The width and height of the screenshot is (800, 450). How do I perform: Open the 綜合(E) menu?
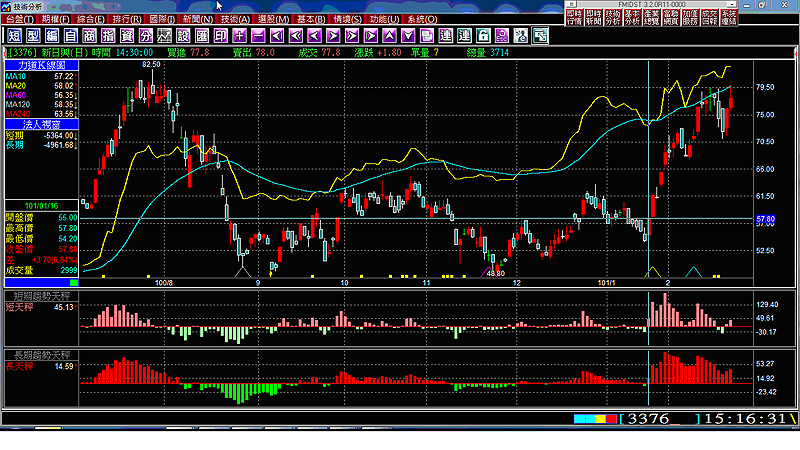91,19
